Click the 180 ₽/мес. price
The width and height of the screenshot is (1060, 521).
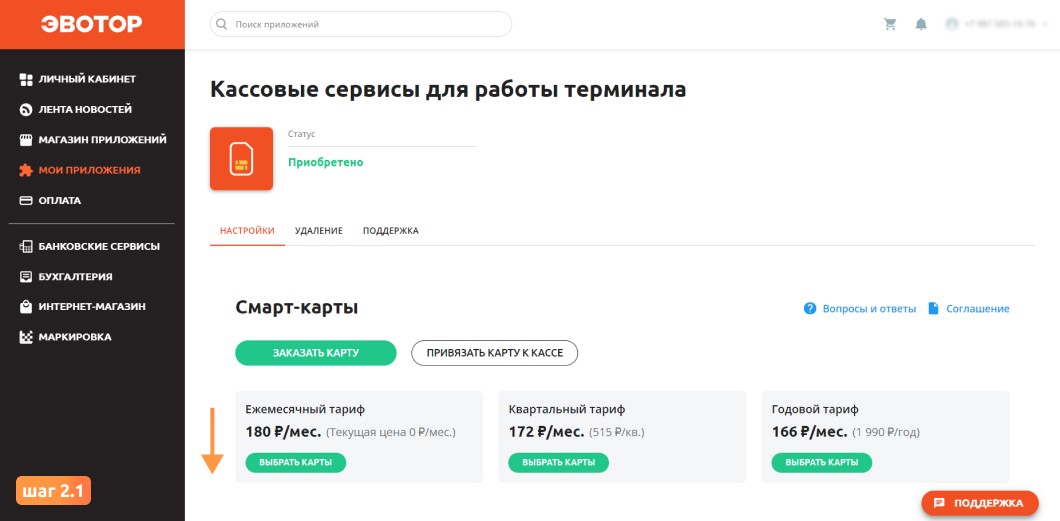[283, 432]
